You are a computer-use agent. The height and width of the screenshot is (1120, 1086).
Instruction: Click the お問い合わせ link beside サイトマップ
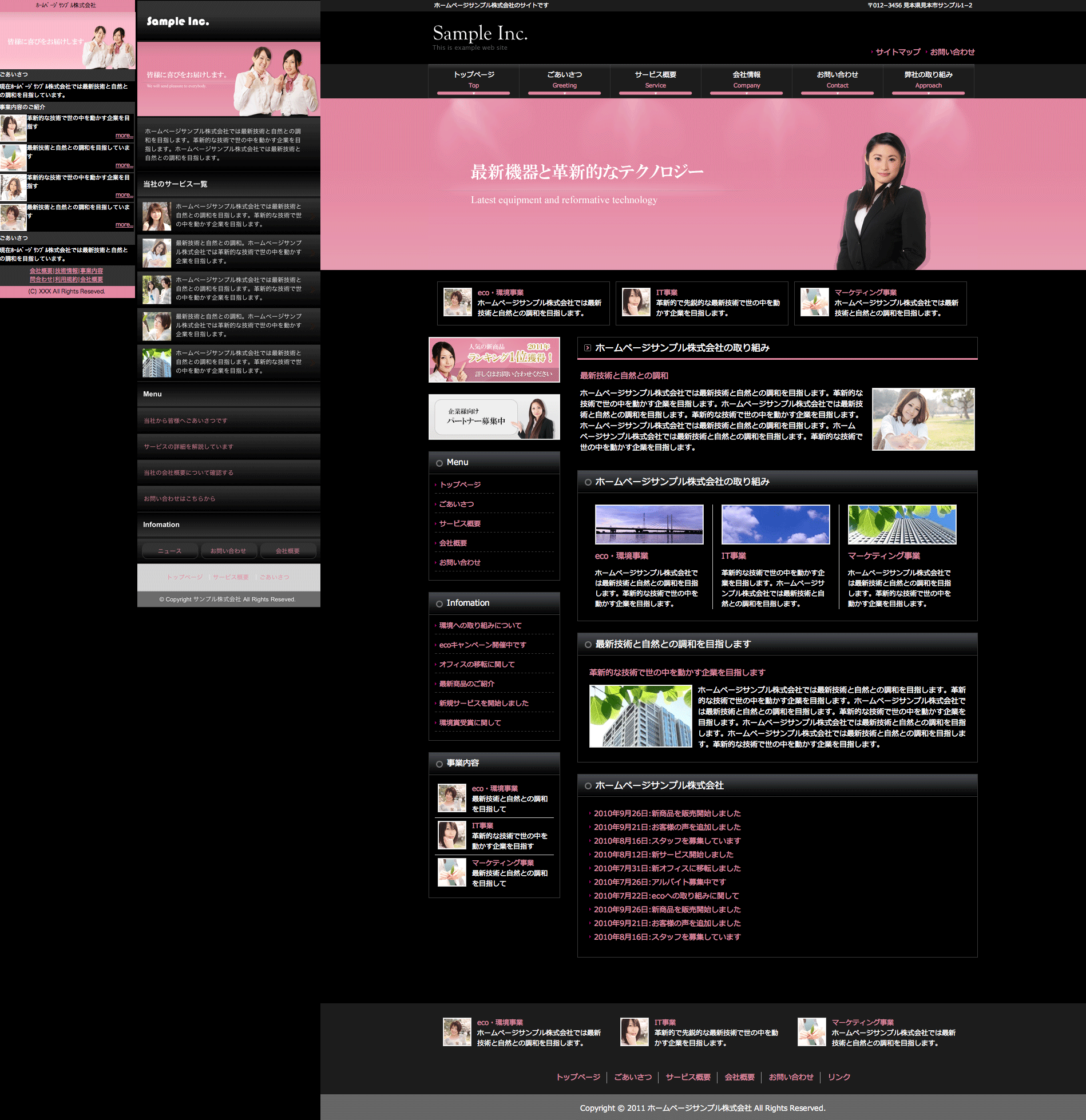(x=952, y=52)
